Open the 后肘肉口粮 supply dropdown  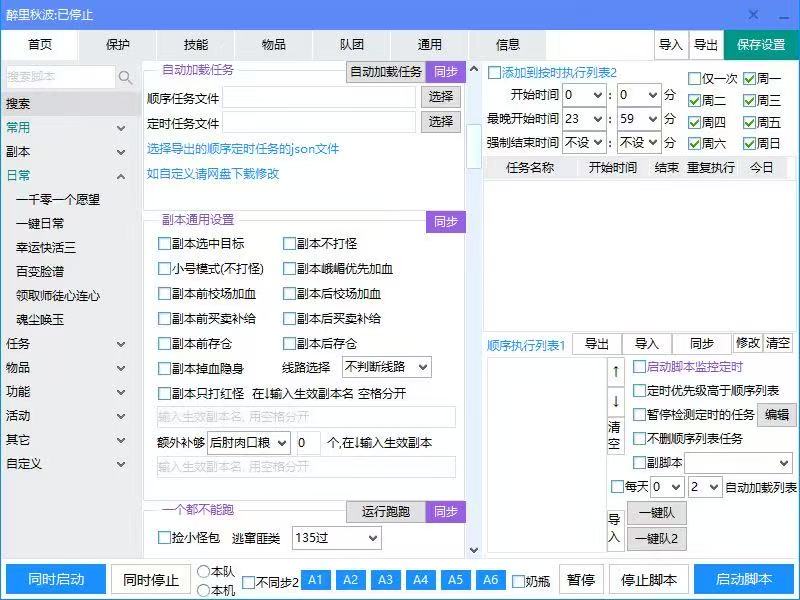pyautogui.click(x=248, y=443)
